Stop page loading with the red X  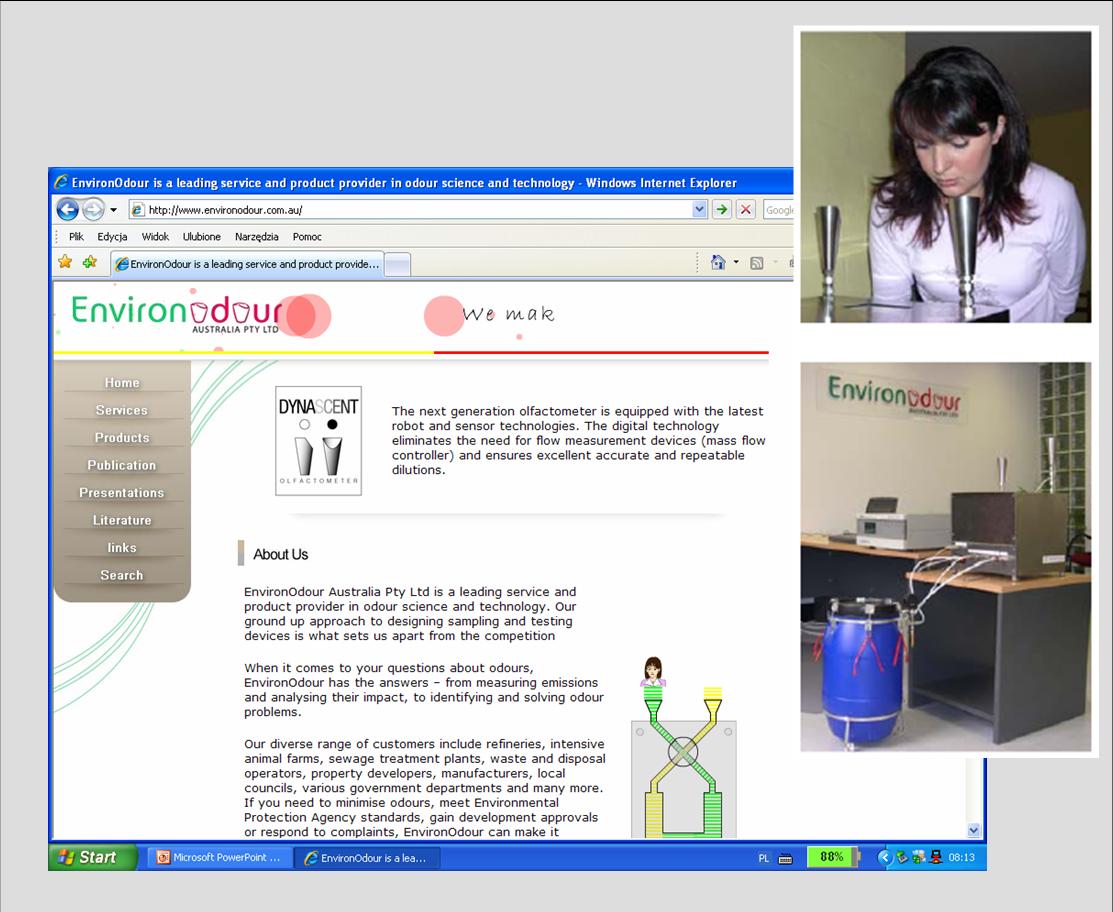tap(745, 209)
